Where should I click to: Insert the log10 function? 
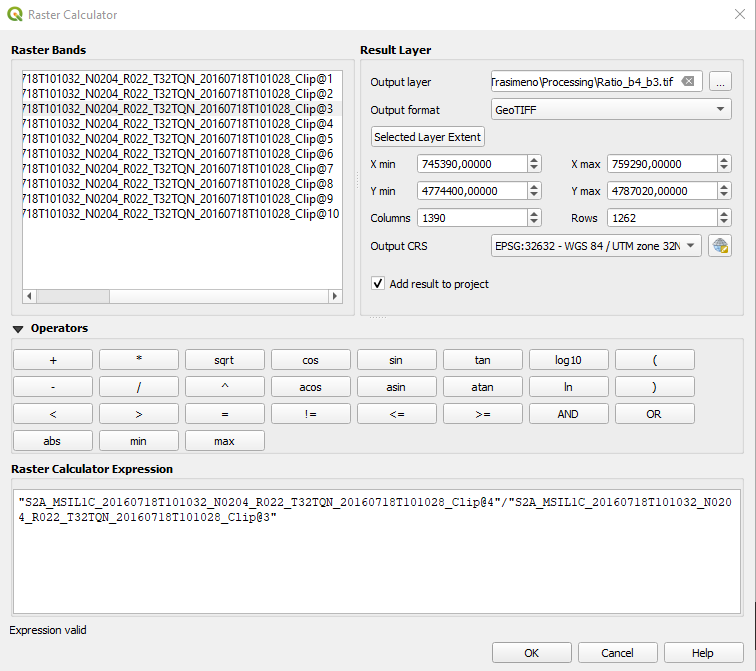568,360
